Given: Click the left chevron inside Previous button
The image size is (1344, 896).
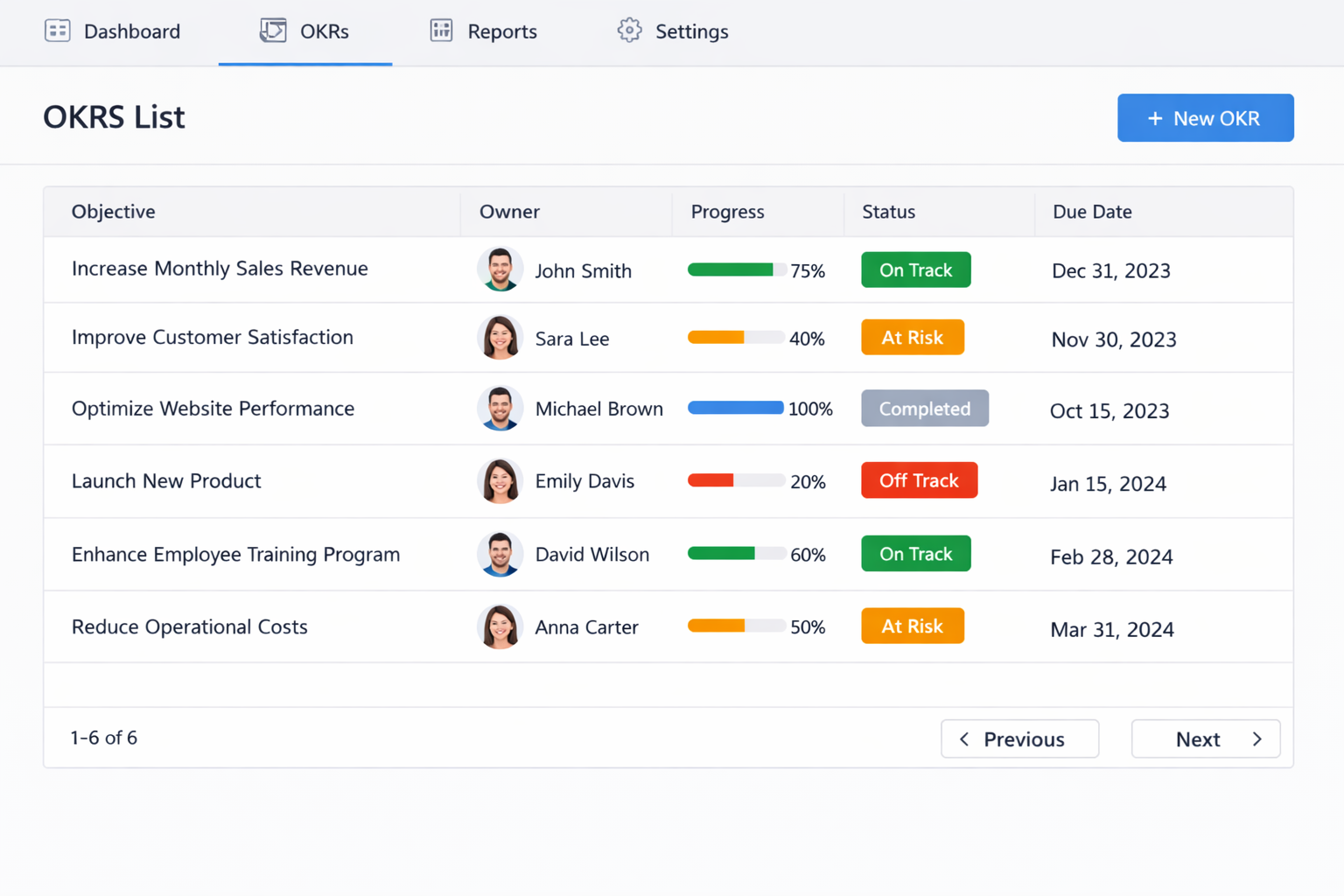Looking at the screenshot, I should pyautogui.click(x=964, y=739).
